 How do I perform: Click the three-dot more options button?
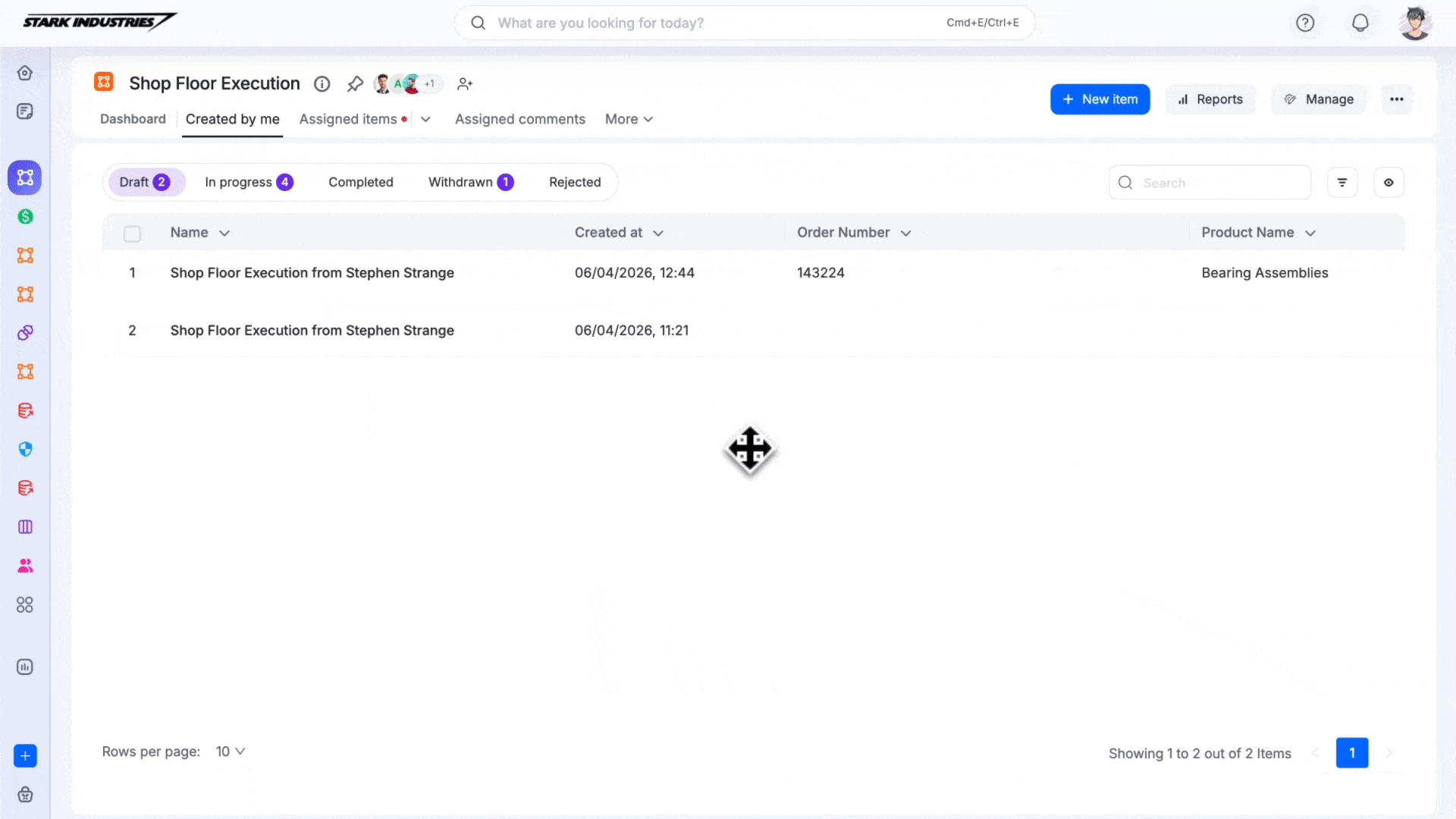click(x=1397, y=99)
